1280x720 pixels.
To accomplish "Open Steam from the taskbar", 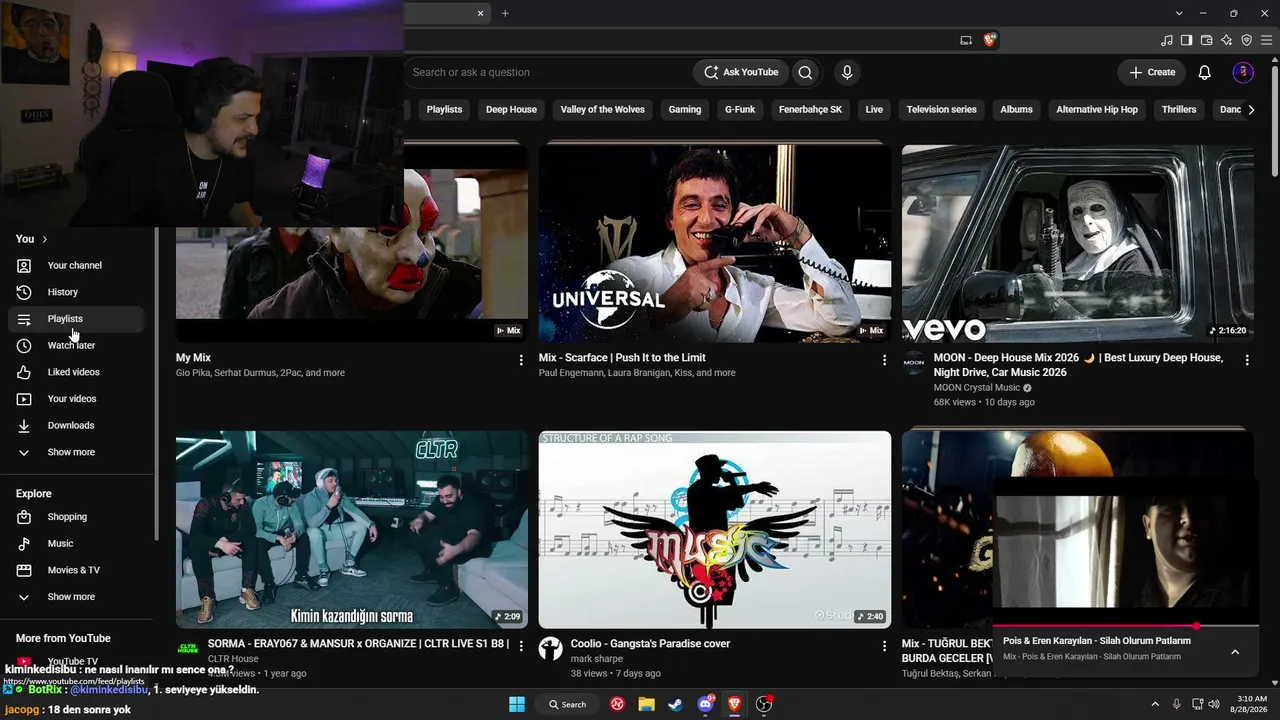I will (x=676, y=704).
